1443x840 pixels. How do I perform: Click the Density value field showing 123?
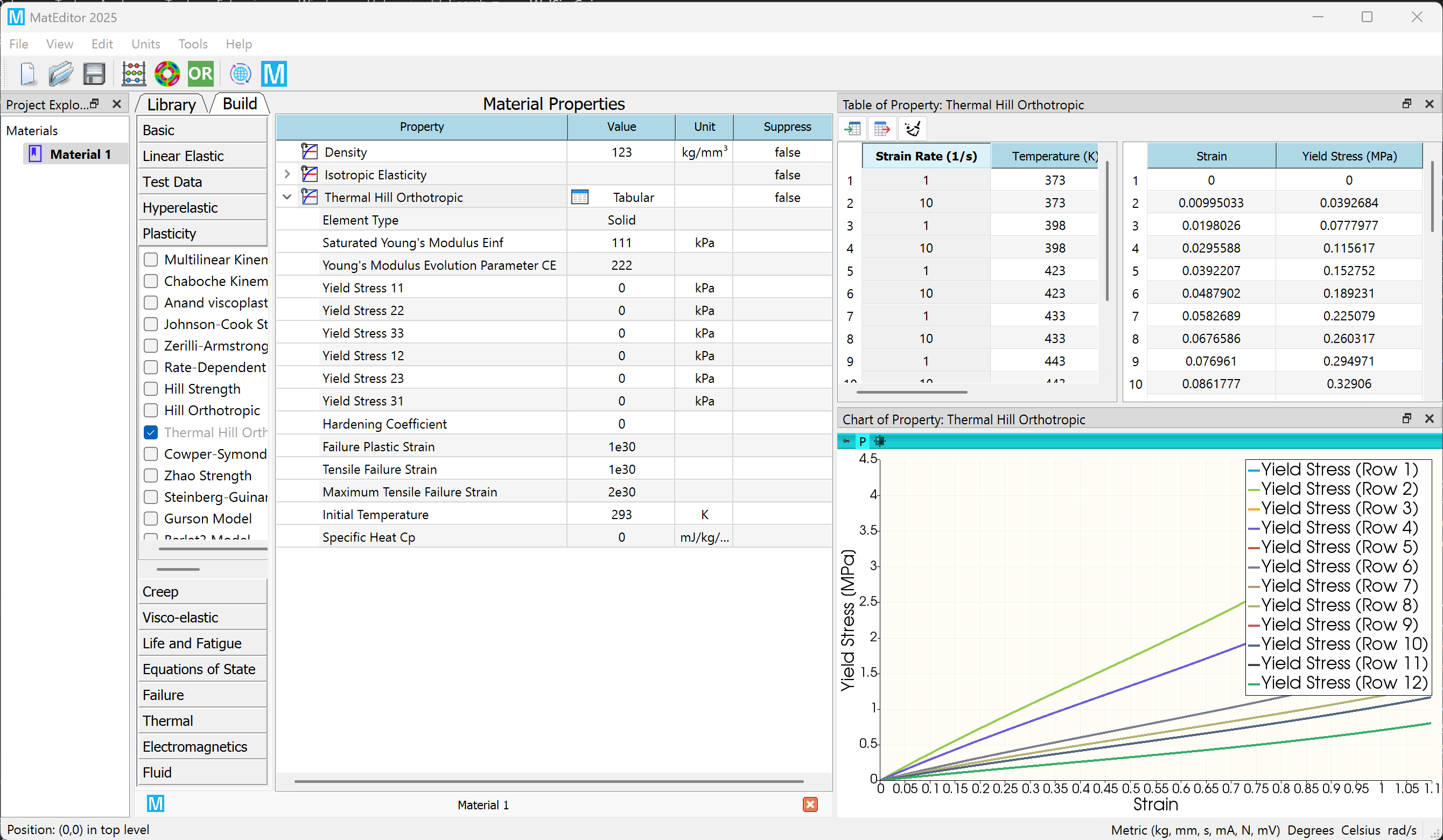[x=621, y=152]
